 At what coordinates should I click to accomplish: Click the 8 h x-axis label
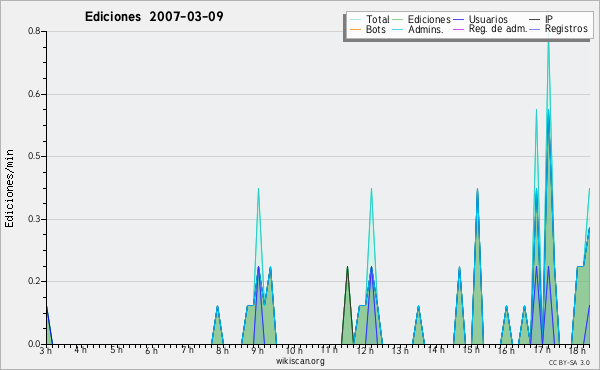click(222, 350)
